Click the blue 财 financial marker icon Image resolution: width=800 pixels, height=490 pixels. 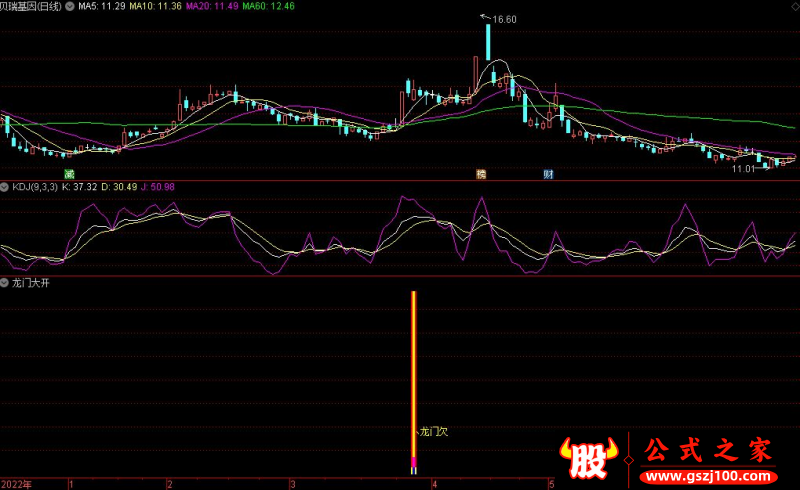pos(548,174)
